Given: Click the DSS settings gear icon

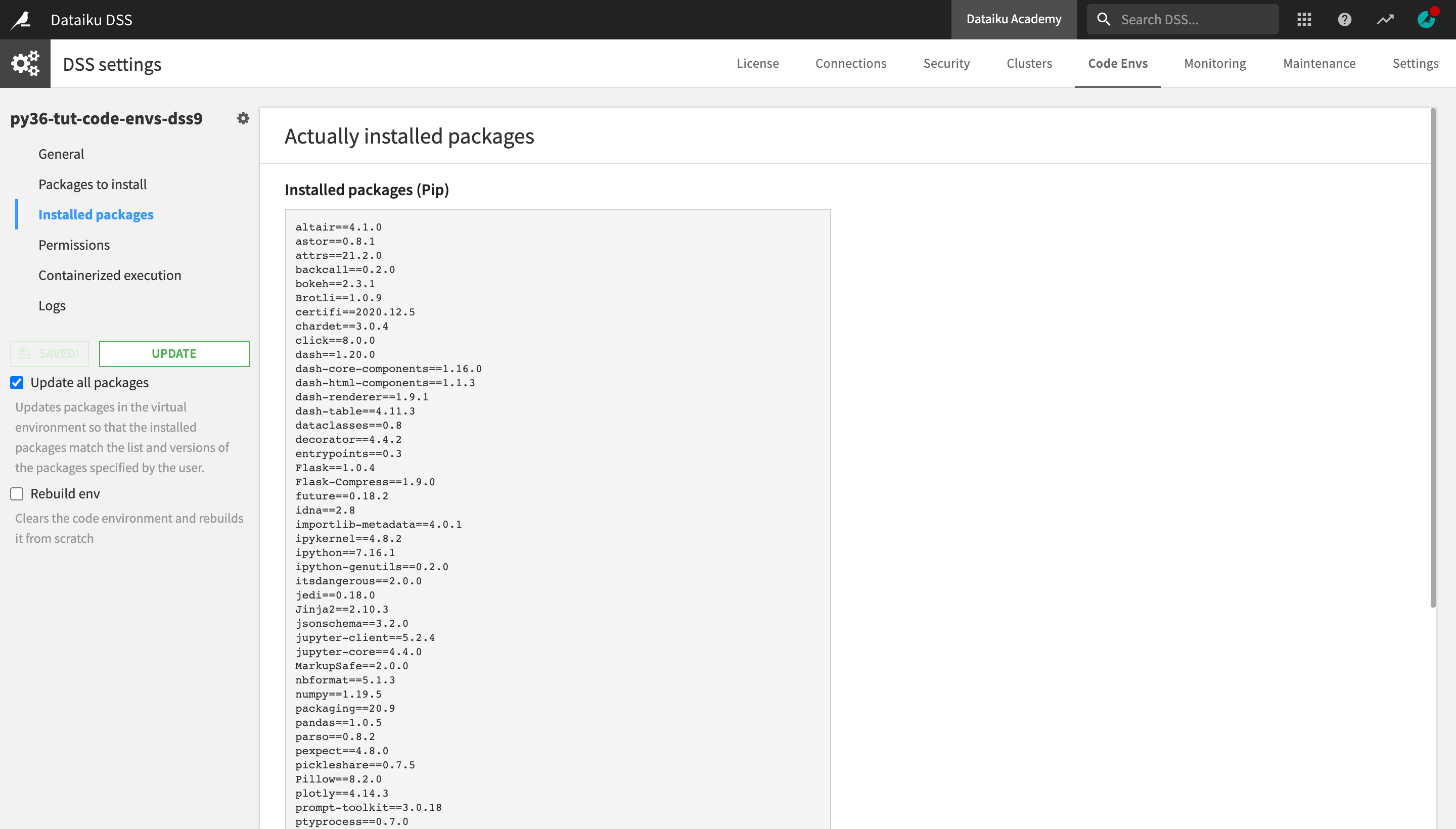Looking at the screenshot, I should click(x=25, y=63).
